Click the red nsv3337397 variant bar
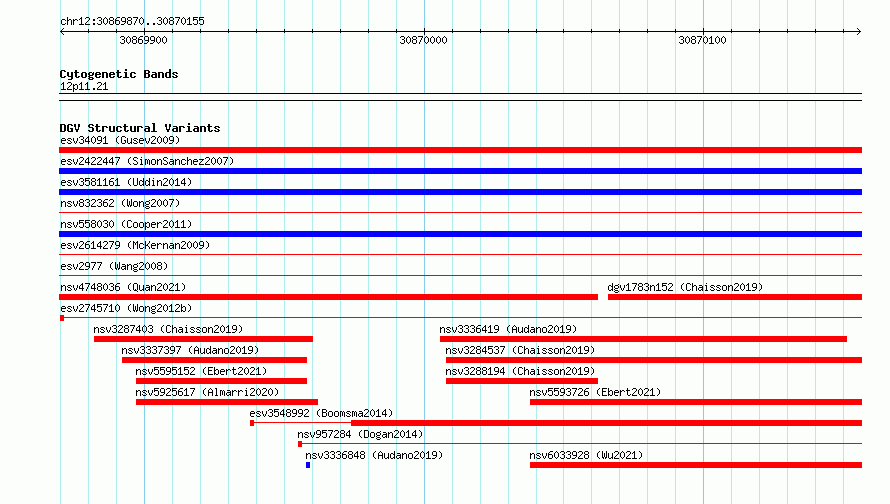The image size is (890, 504). [215, 360]
